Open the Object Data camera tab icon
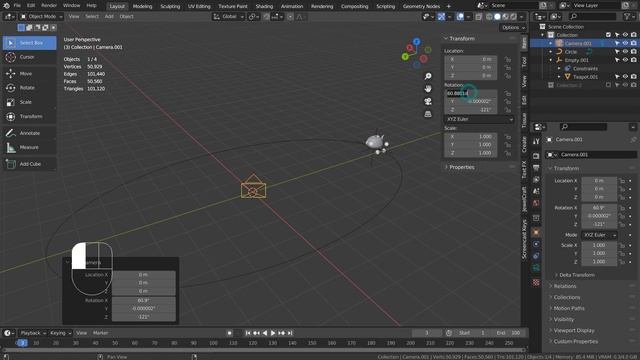 [x=536, y=267]
